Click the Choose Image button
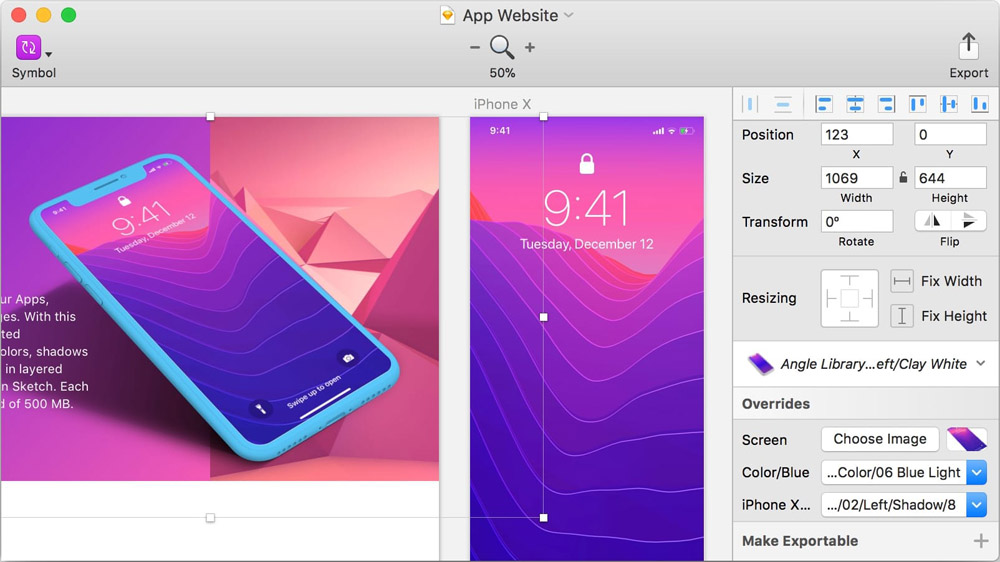 point(879,439)
